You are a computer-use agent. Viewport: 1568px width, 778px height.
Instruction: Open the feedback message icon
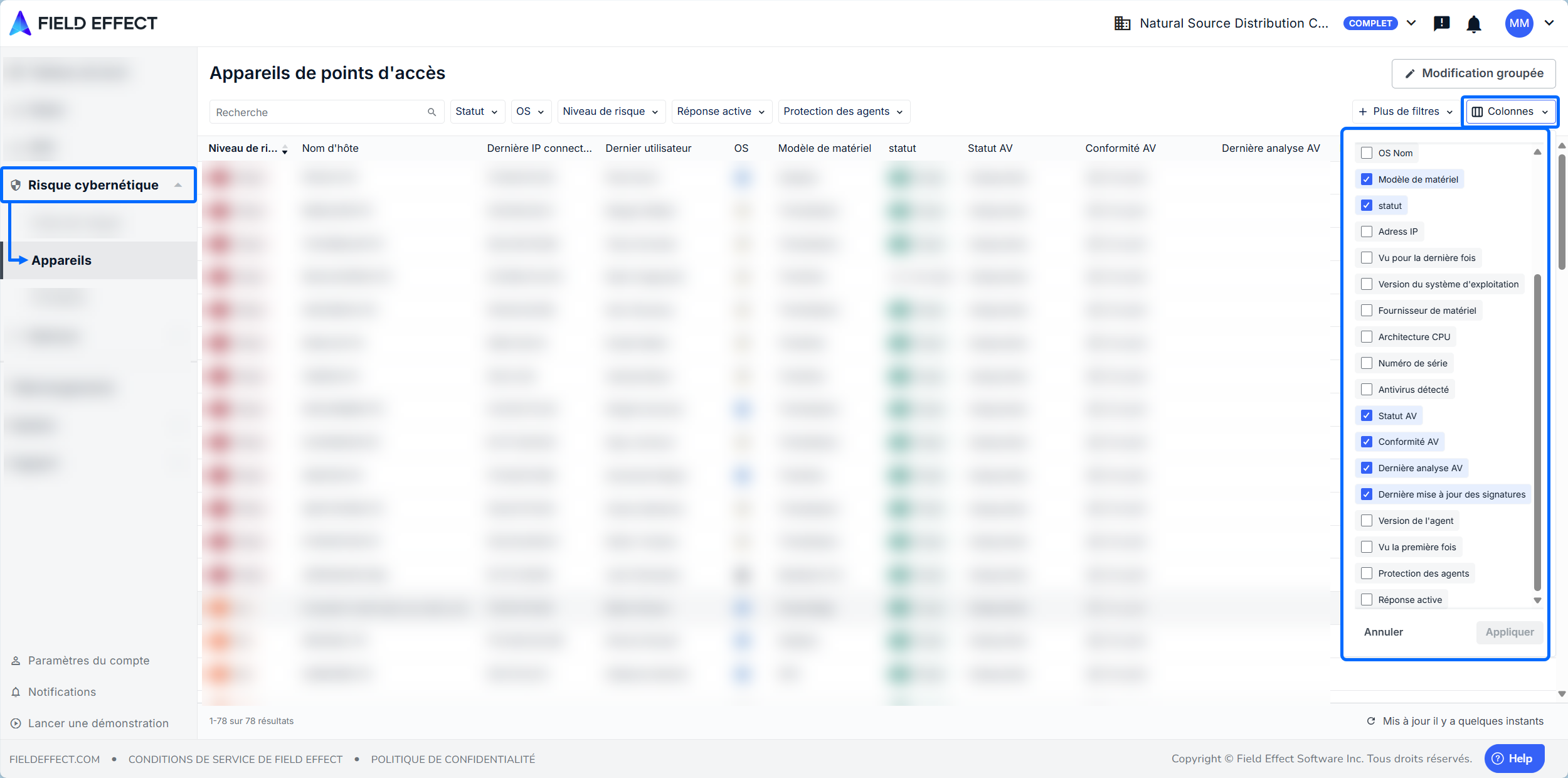pyautogui.click(x=1441, y=23)
